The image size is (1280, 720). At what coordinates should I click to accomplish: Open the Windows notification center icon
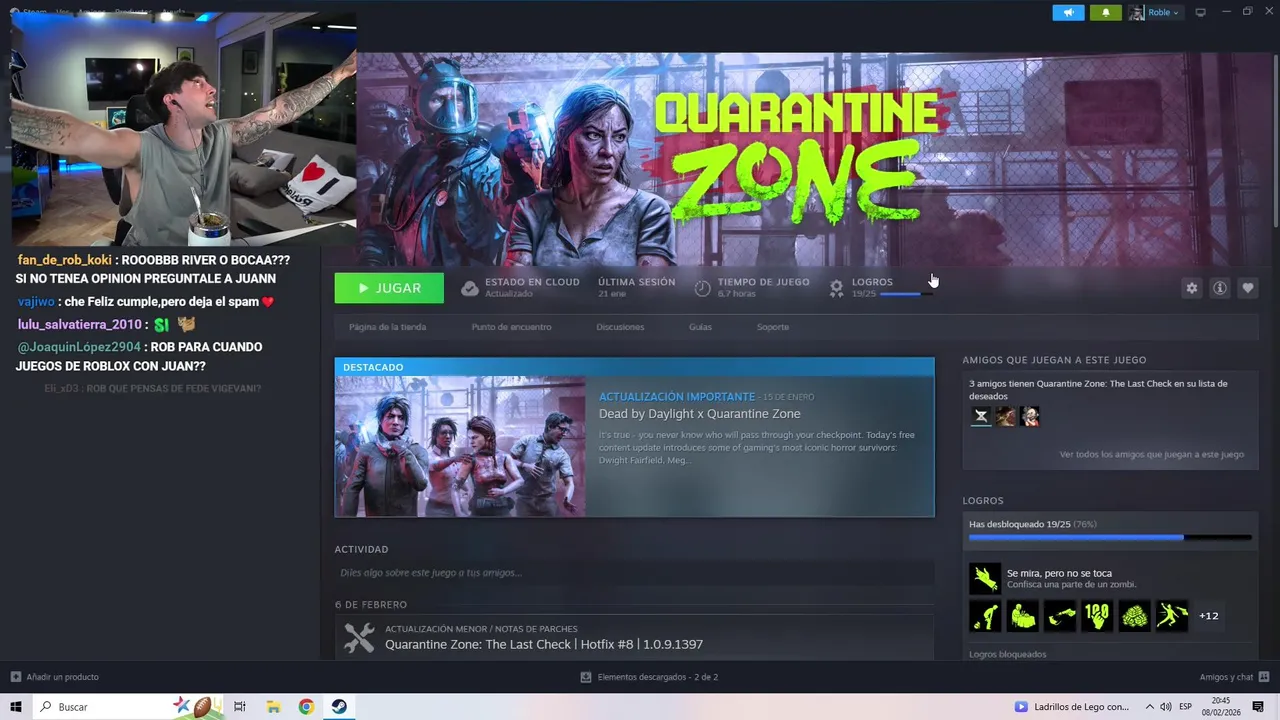(1259, 707)
